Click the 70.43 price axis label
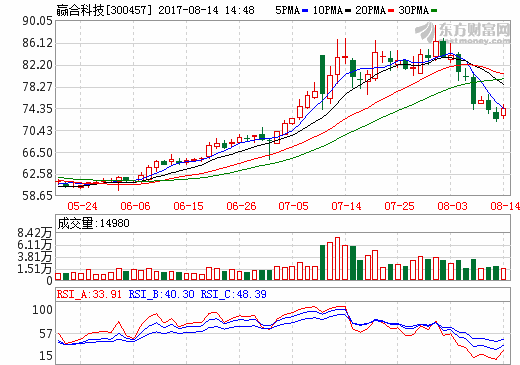This screenshot has width=520, height=365. tap(37, 130)
